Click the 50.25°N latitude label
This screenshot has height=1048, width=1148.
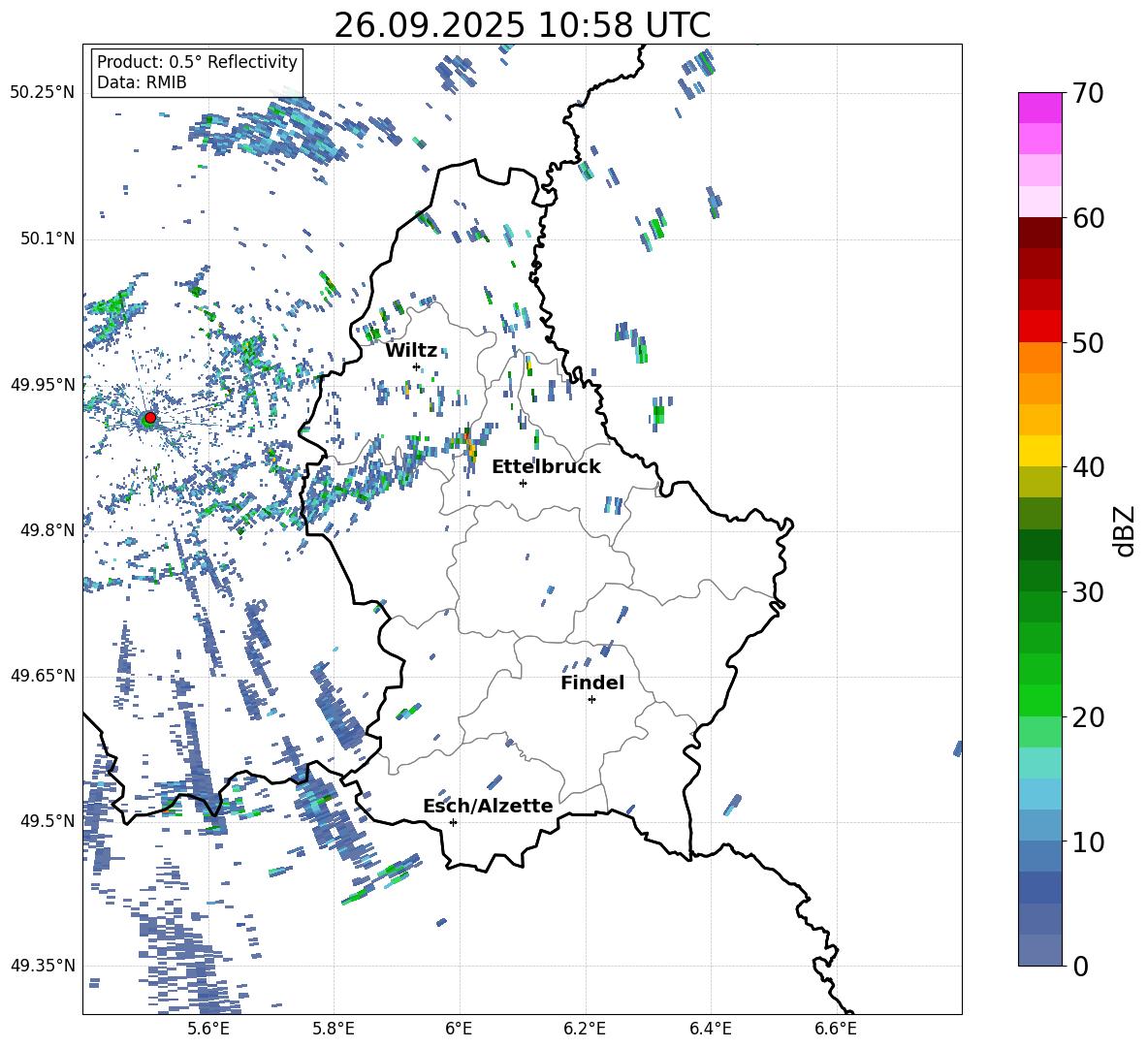(43, 93)
